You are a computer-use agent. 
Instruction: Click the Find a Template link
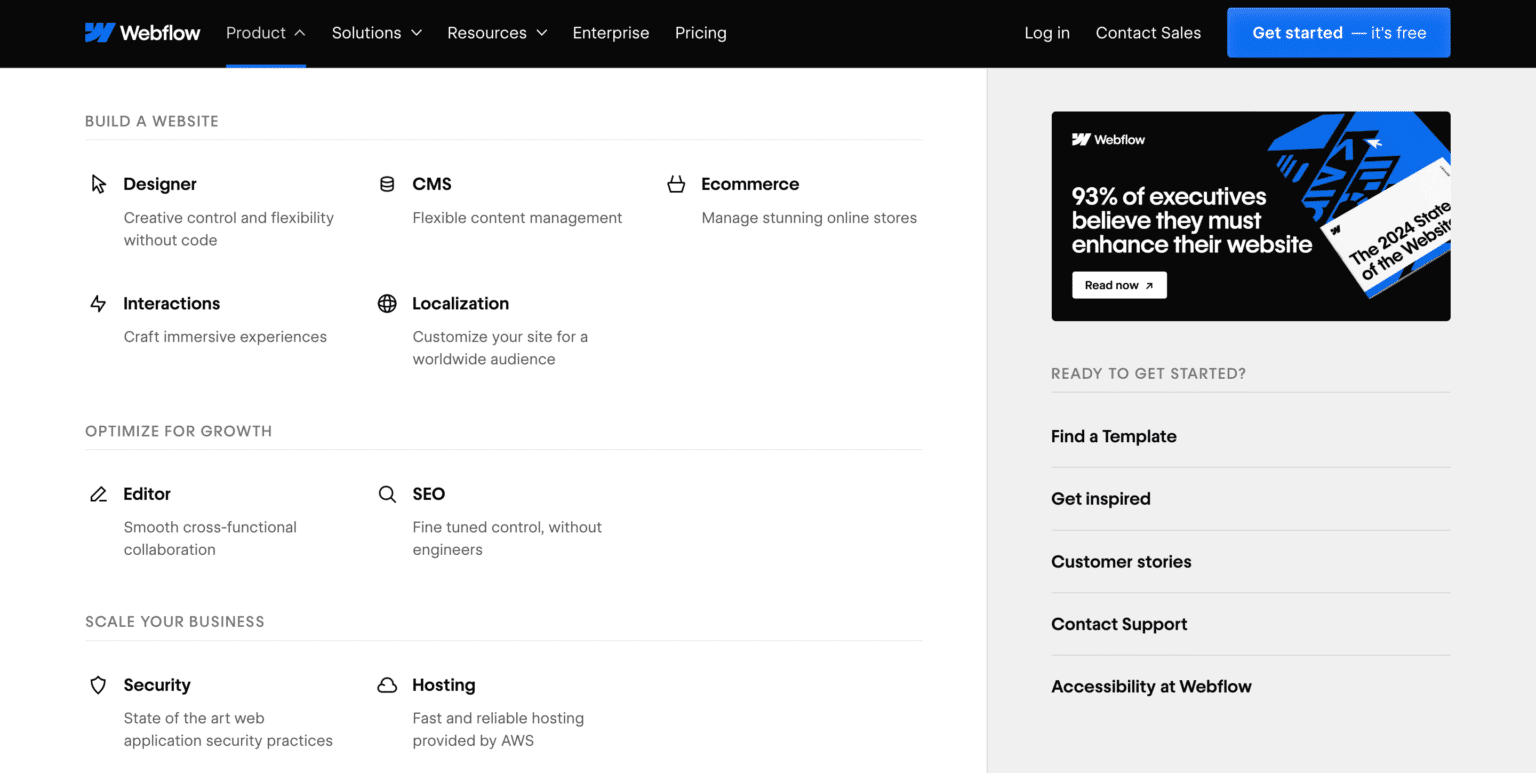coord(1113,436)
